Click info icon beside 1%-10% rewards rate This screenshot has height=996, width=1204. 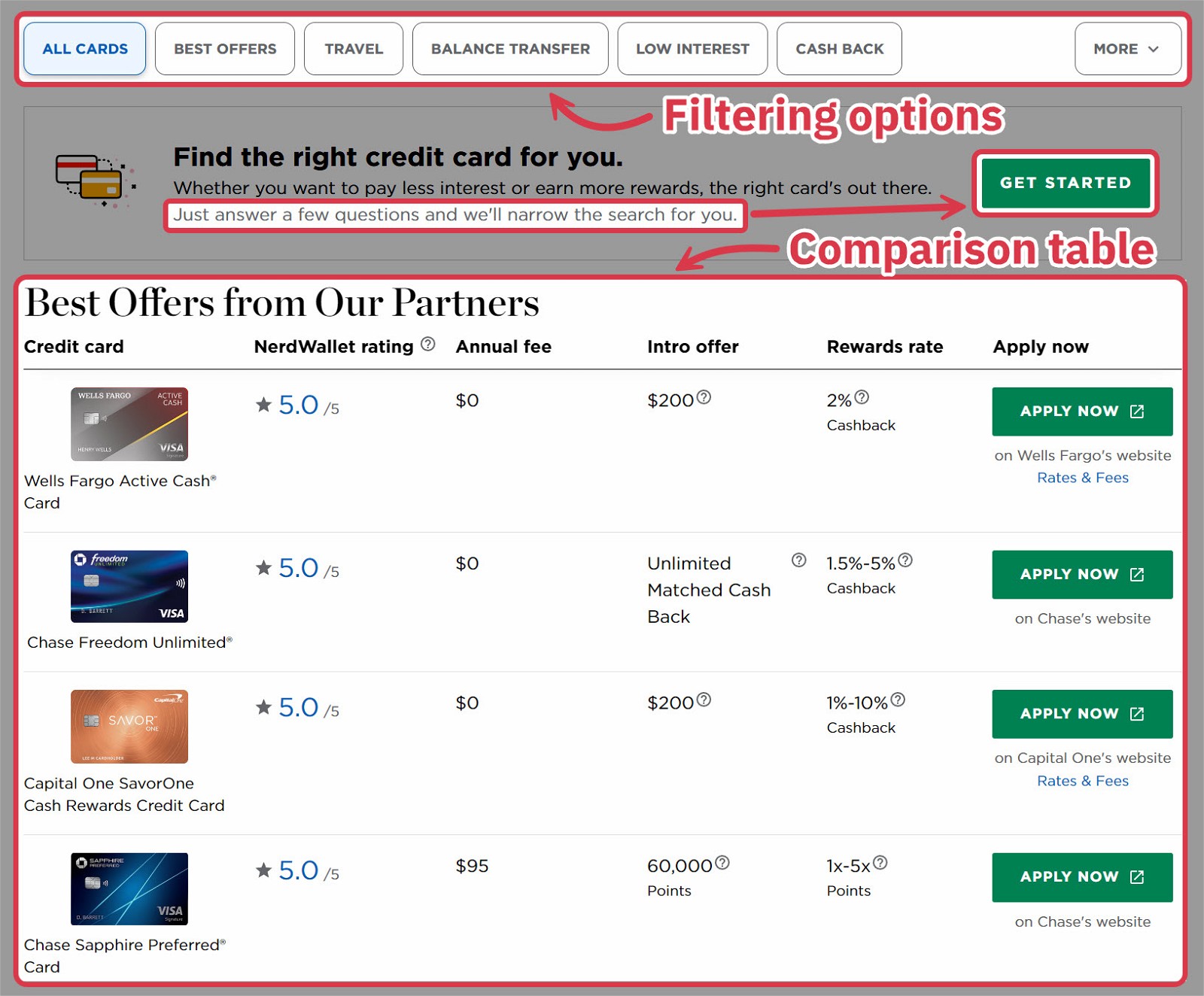pyautogui.click(x=898, y=700)
